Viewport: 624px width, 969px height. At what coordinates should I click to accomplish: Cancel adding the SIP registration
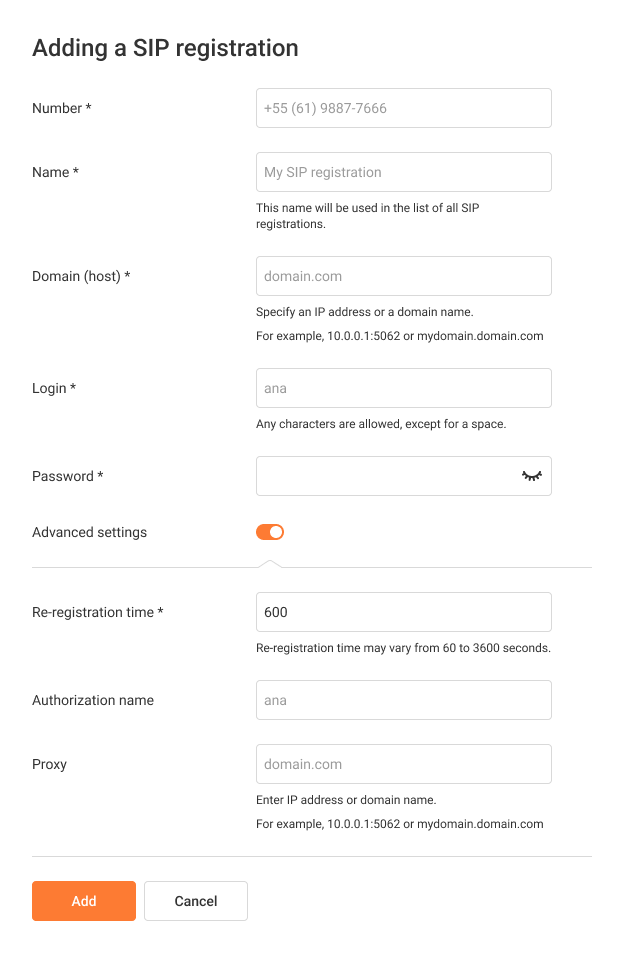click(x=196, y=901)
